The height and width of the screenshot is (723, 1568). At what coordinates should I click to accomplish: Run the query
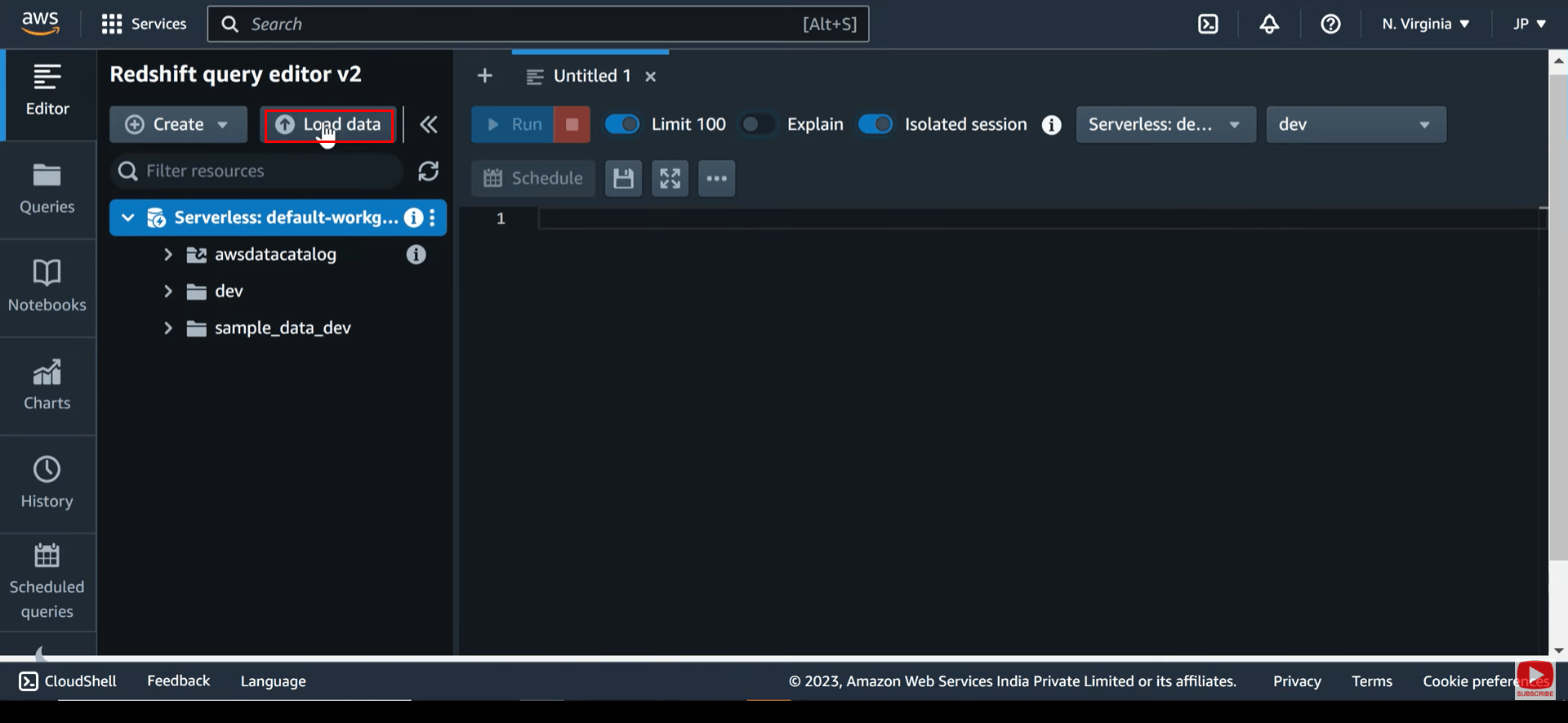click(x=513, y=124)
